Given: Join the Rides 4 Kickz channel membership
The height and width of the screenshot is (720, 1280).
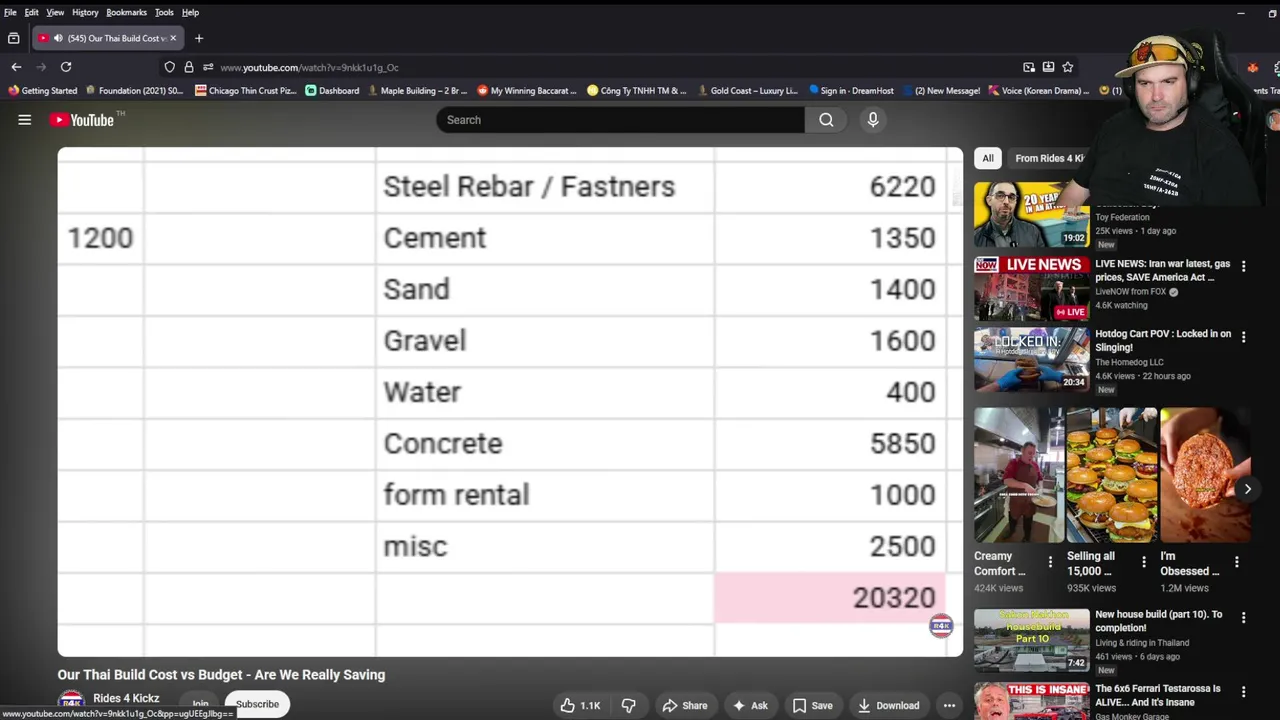Looking at the screenshot, I should pyautogui.click(x=200, y=705).
